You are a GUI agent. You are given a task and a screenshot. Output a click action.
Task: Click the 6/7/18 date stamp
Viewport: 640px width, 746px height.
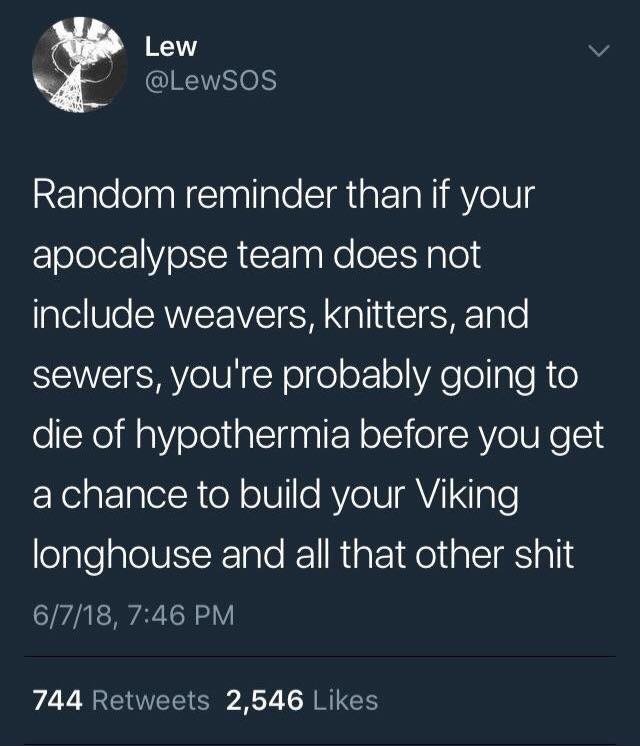(73, 615)
